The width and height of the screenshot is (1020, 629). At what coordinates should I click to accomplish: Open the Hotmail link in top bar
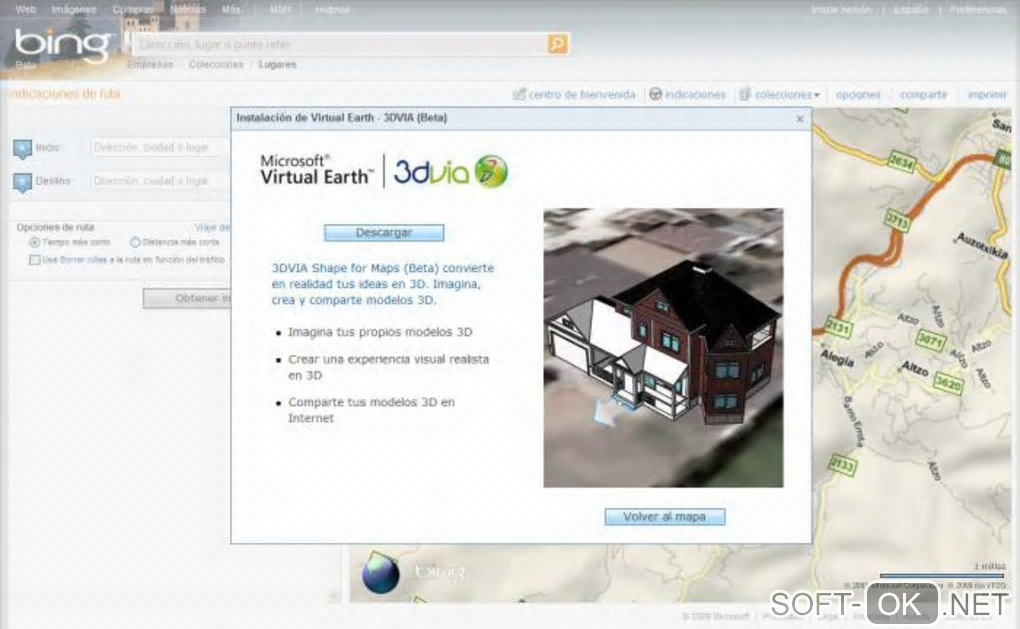[332, 9]
